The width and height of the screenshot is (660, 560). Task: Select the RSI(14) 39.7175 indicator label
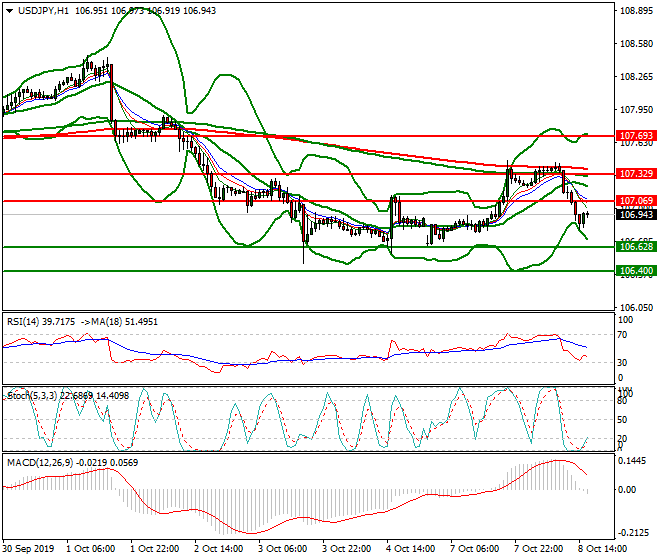point(41,322)
